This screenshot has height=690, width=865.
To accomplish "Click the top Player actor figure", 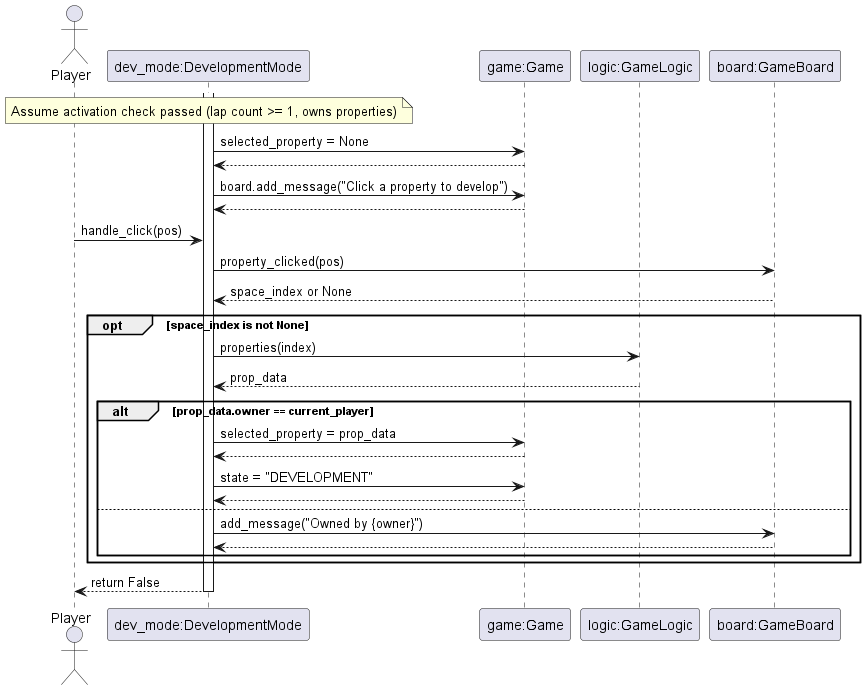I will coord(74,35).
